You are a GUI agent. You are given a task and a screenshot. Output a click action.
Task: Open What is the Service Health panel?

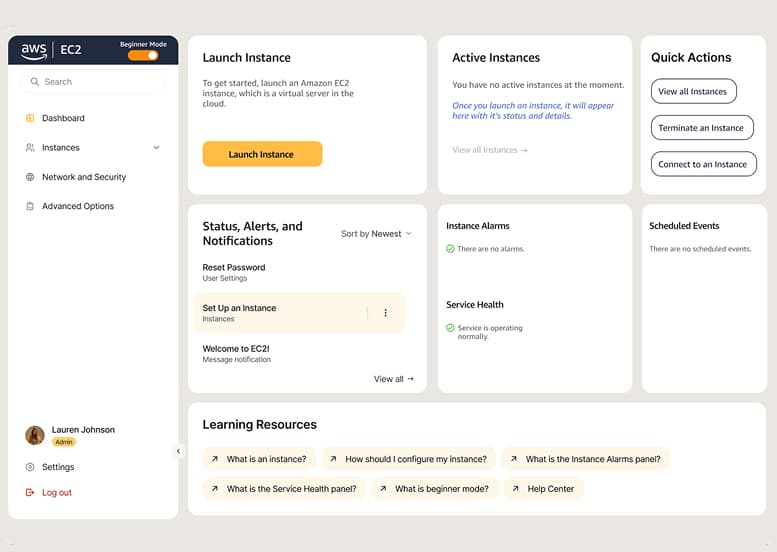284,489
